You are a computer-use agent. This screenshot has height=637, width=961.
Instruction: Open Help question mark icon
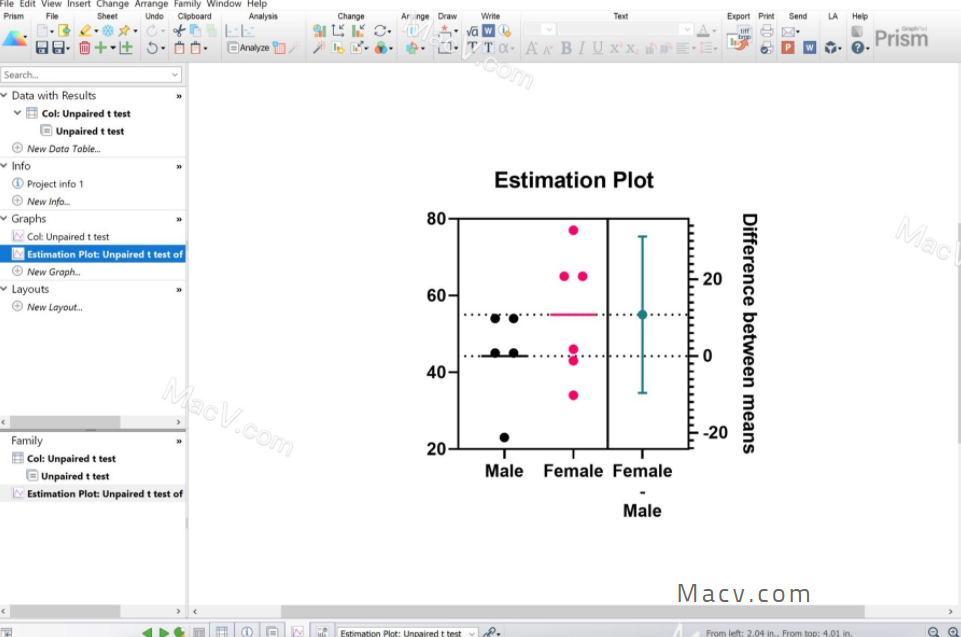pyautogui.click(x=857, y=48)
